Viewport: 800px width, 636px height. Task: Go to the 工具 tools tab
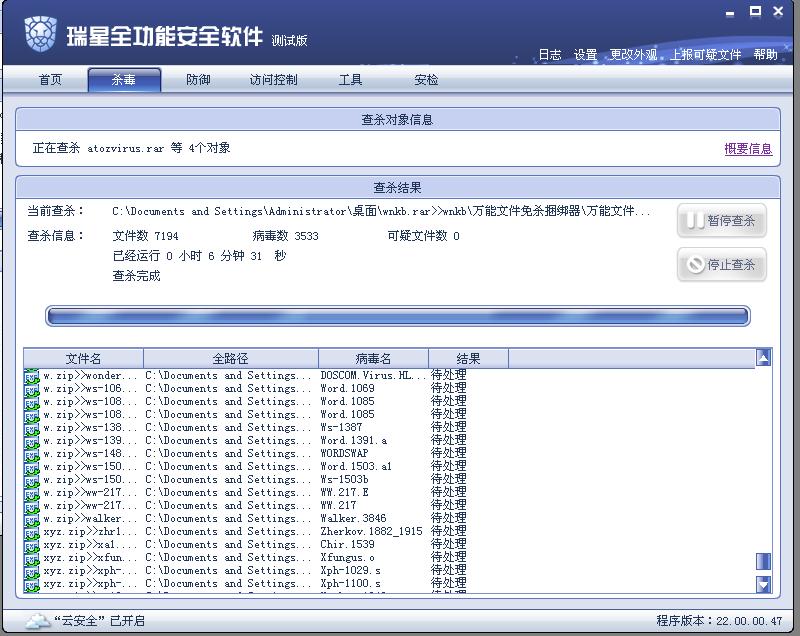pyautogui.click(x=351, y=80)
